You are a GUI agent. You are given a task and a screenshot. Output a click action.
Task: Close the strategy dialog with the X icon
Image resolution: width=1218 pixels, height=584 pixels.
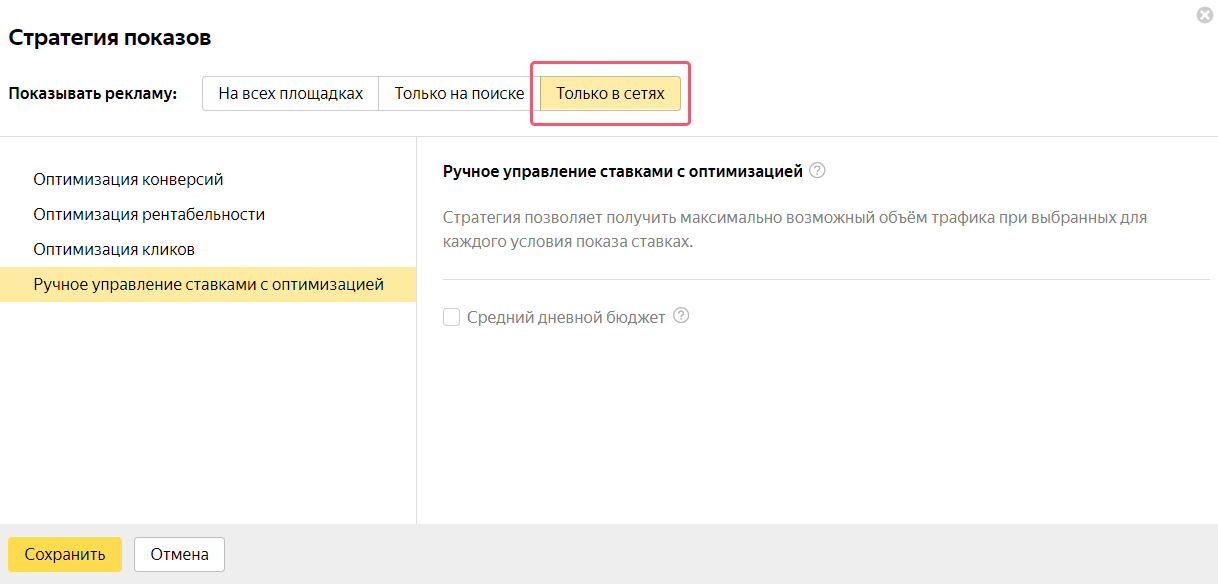pyautogui.click(x=1204, y=15)
